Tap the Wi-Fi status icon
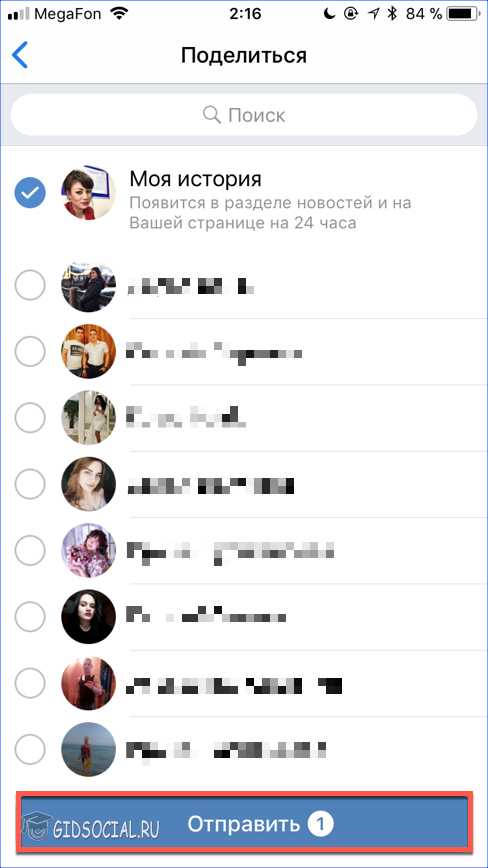Screen dimensions: 488x868 119,14
